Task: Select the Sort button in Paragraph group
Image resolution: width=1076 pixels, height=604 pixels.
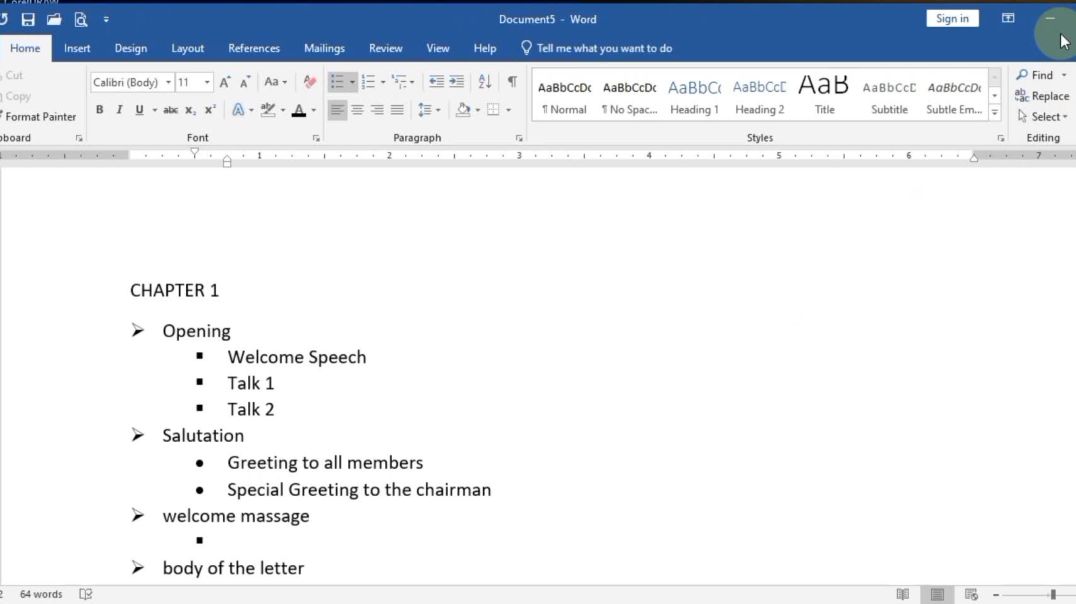Action: click(x=485, y=82)
